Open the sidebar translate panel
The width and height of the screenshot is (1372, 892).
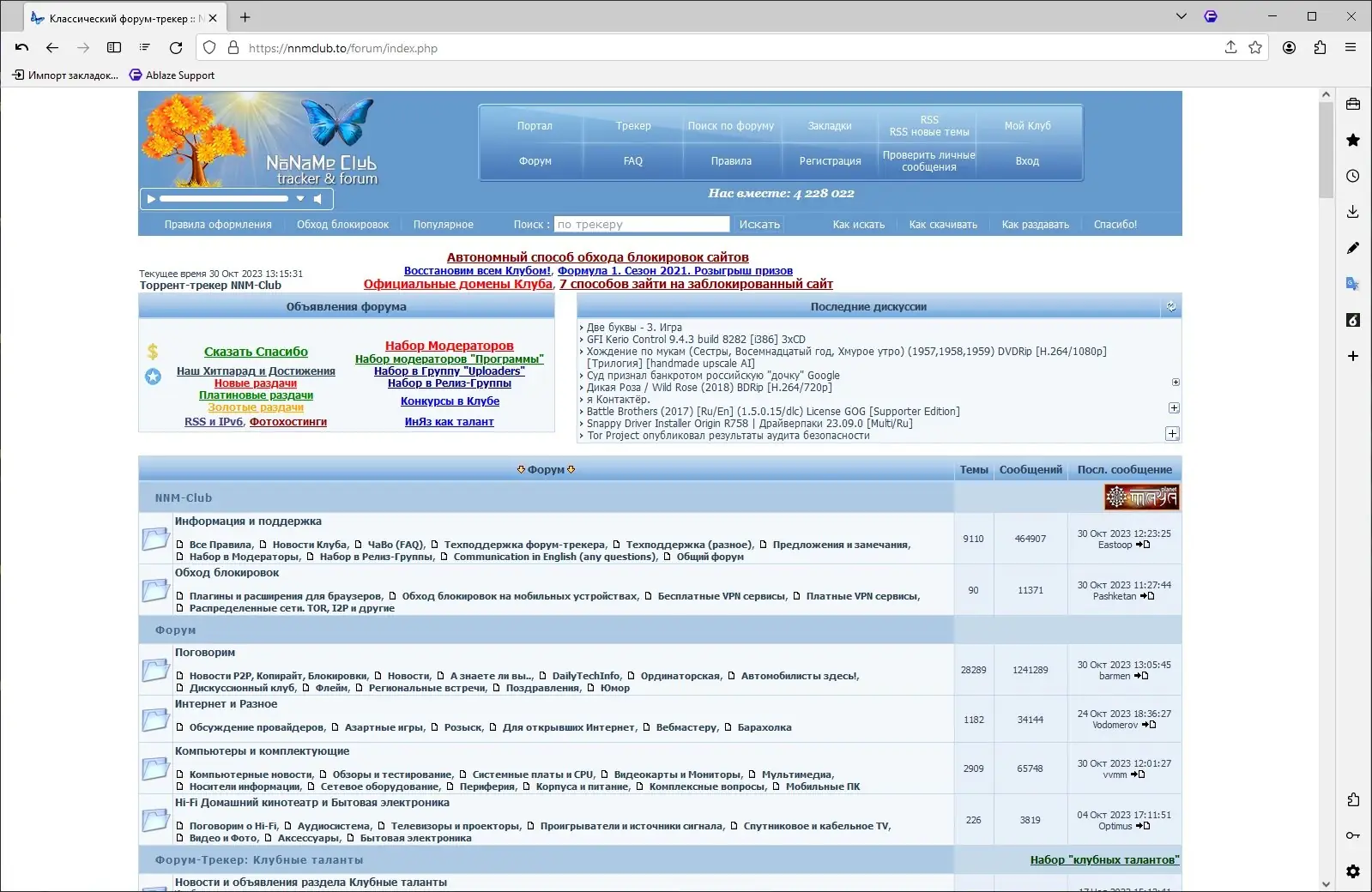pos(1353,284)
